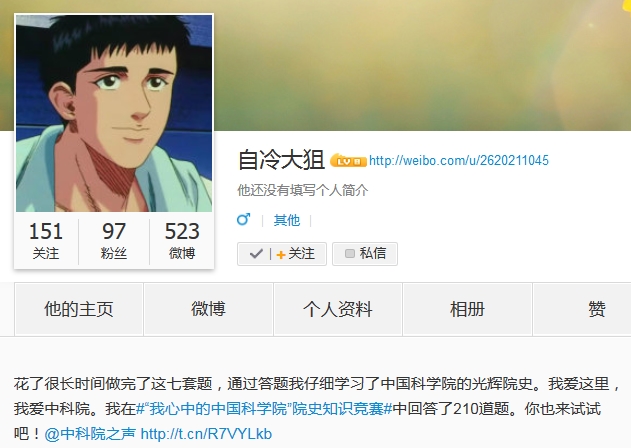Follow the user with the 关注 button
The image size is (631, 448).
[282, 254]
